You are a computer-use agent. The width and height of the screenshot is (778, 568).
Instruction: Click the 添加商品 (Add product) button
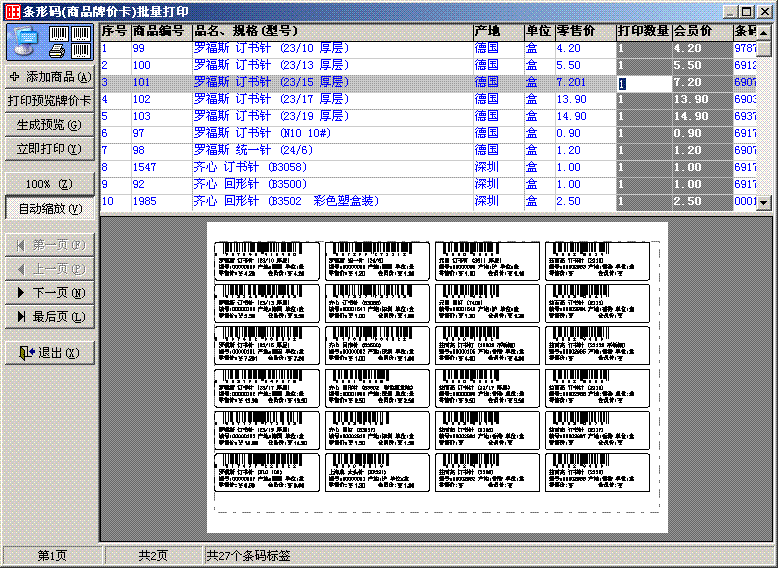click(x=49, y=77)
